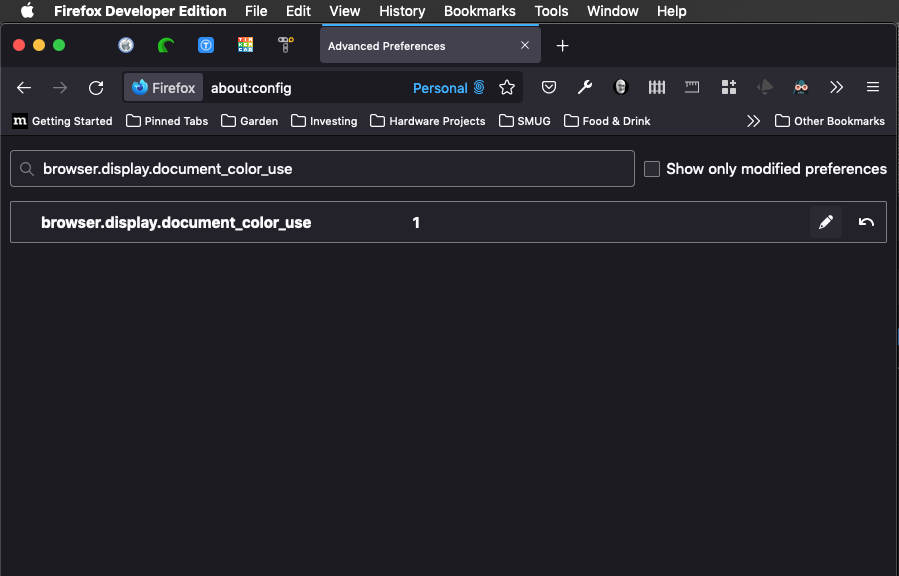Switch to the pinned tab with tool icon

coord(286,45)
